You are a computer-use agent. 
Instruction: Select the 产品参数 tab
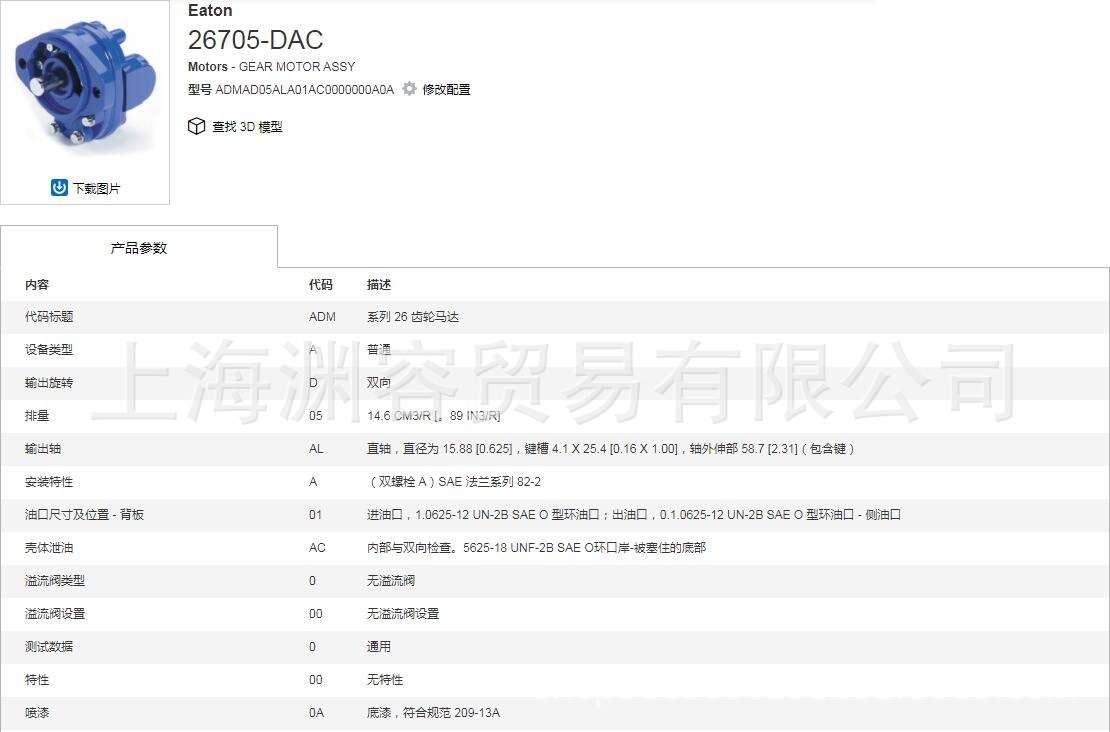coord(140,248)
